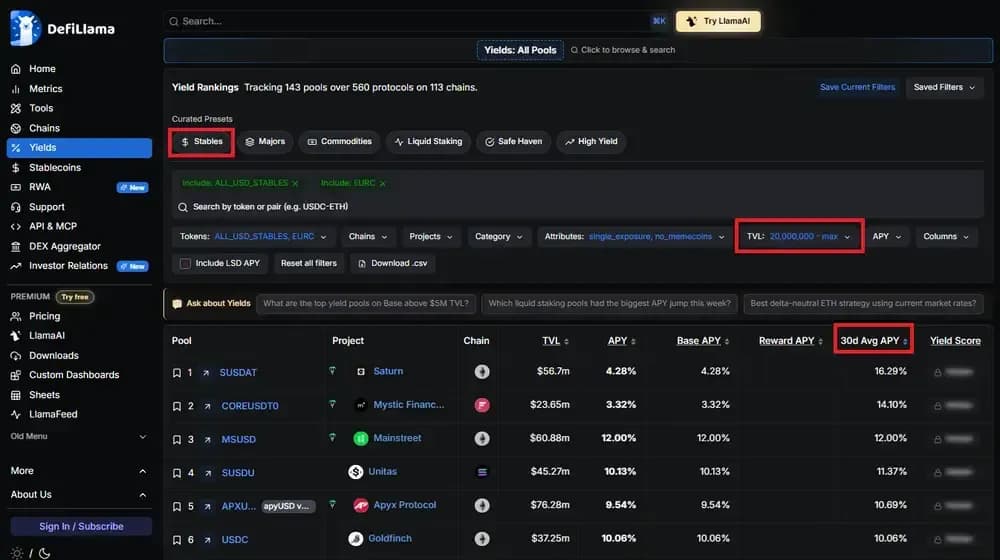Open the Attributes filter dropdown
This screenshot has height=560, width=1000.
(635, 237)
